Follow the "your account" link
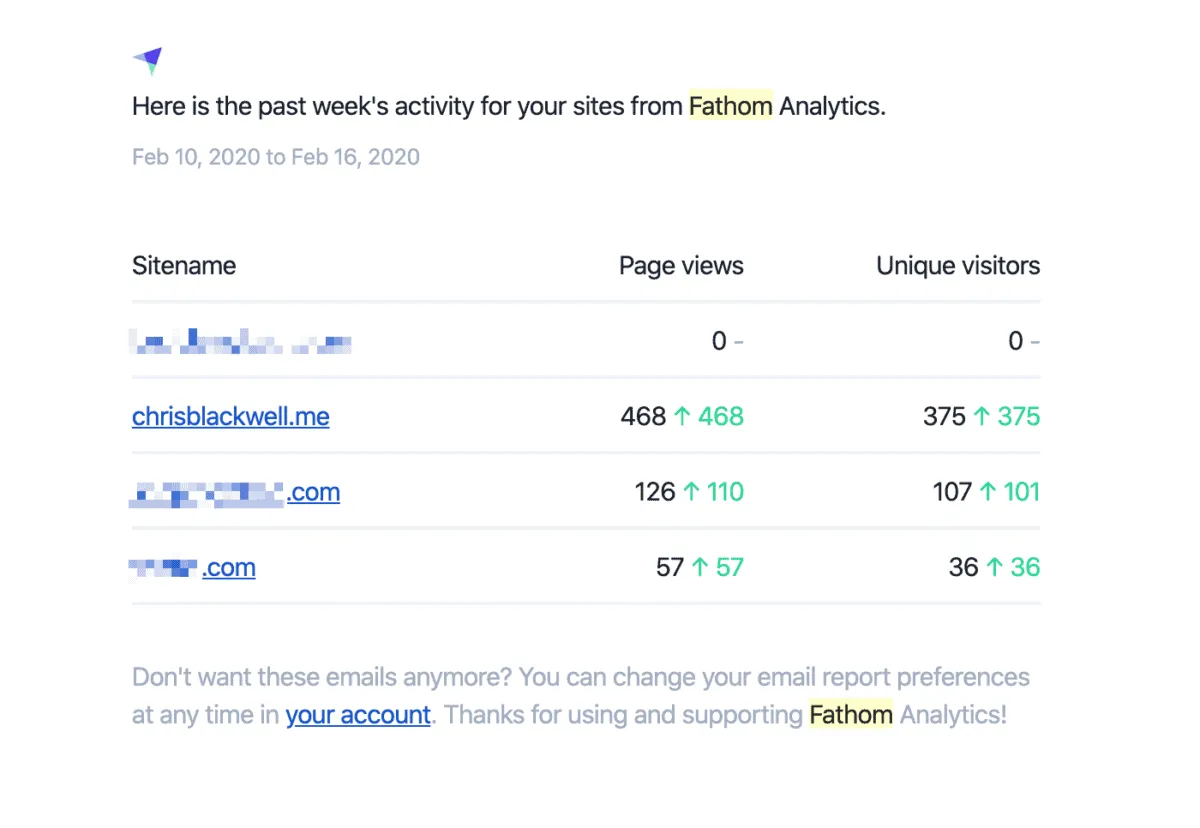1200x828 pixels. (x=358, y=715)
